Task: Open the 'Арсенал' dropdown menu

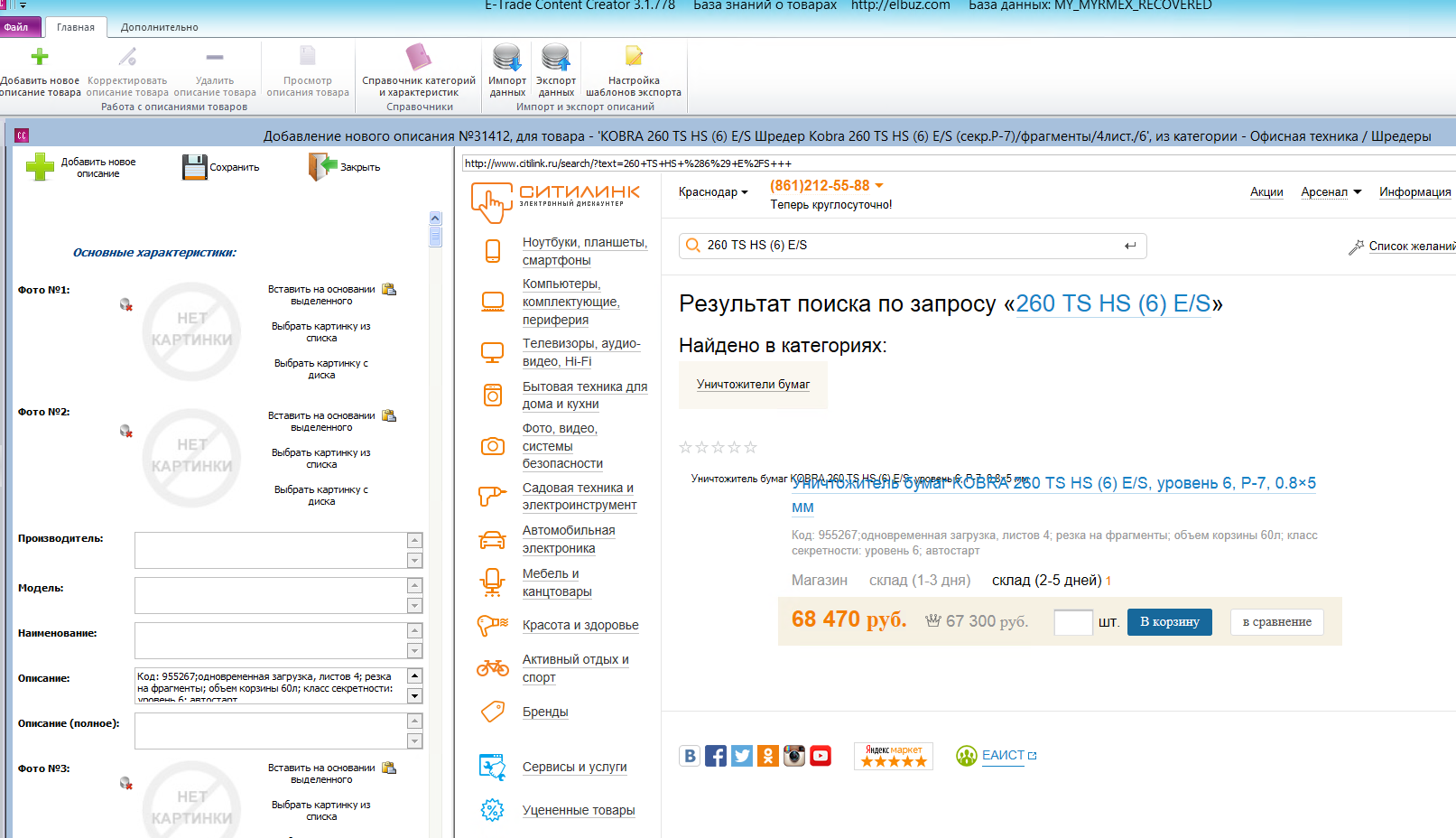Action: pos(1331,191)
